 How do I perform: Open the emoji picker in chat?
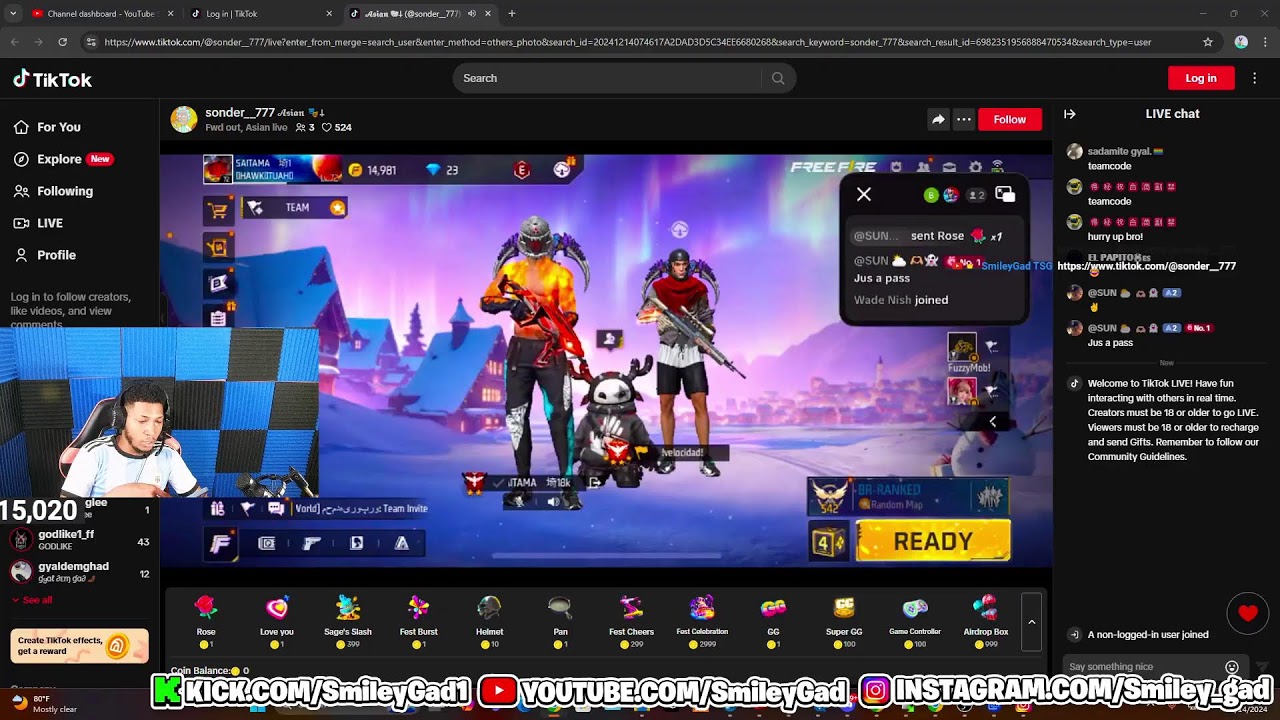(x=1232, y=667)
